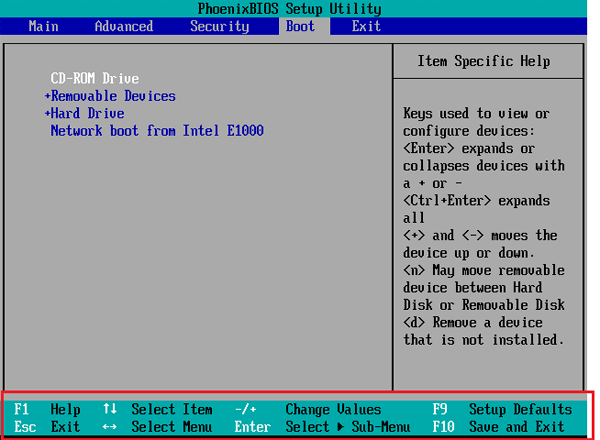Click the Select Item footer label

pyautogui.click(x=172, y=409)
